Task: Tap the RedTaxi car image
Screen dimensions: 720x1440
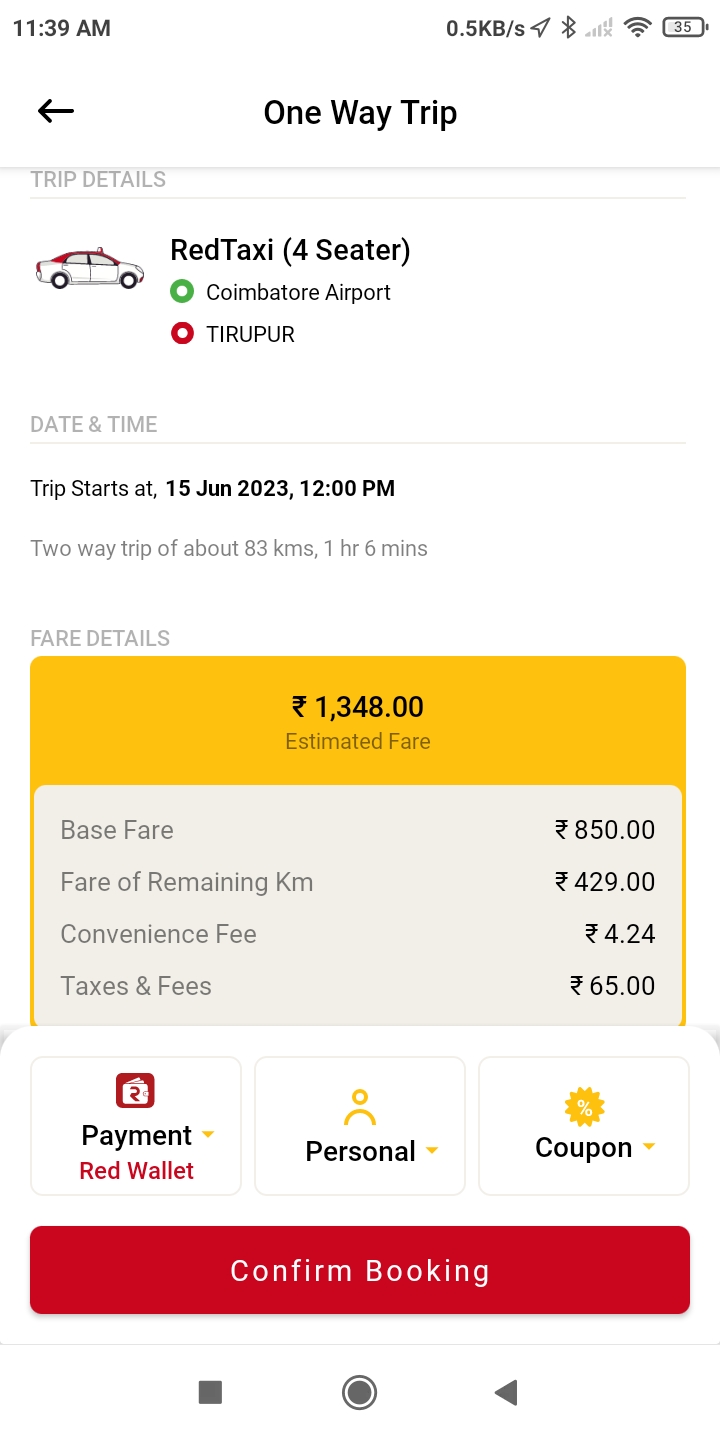Action: pos(90,268)
